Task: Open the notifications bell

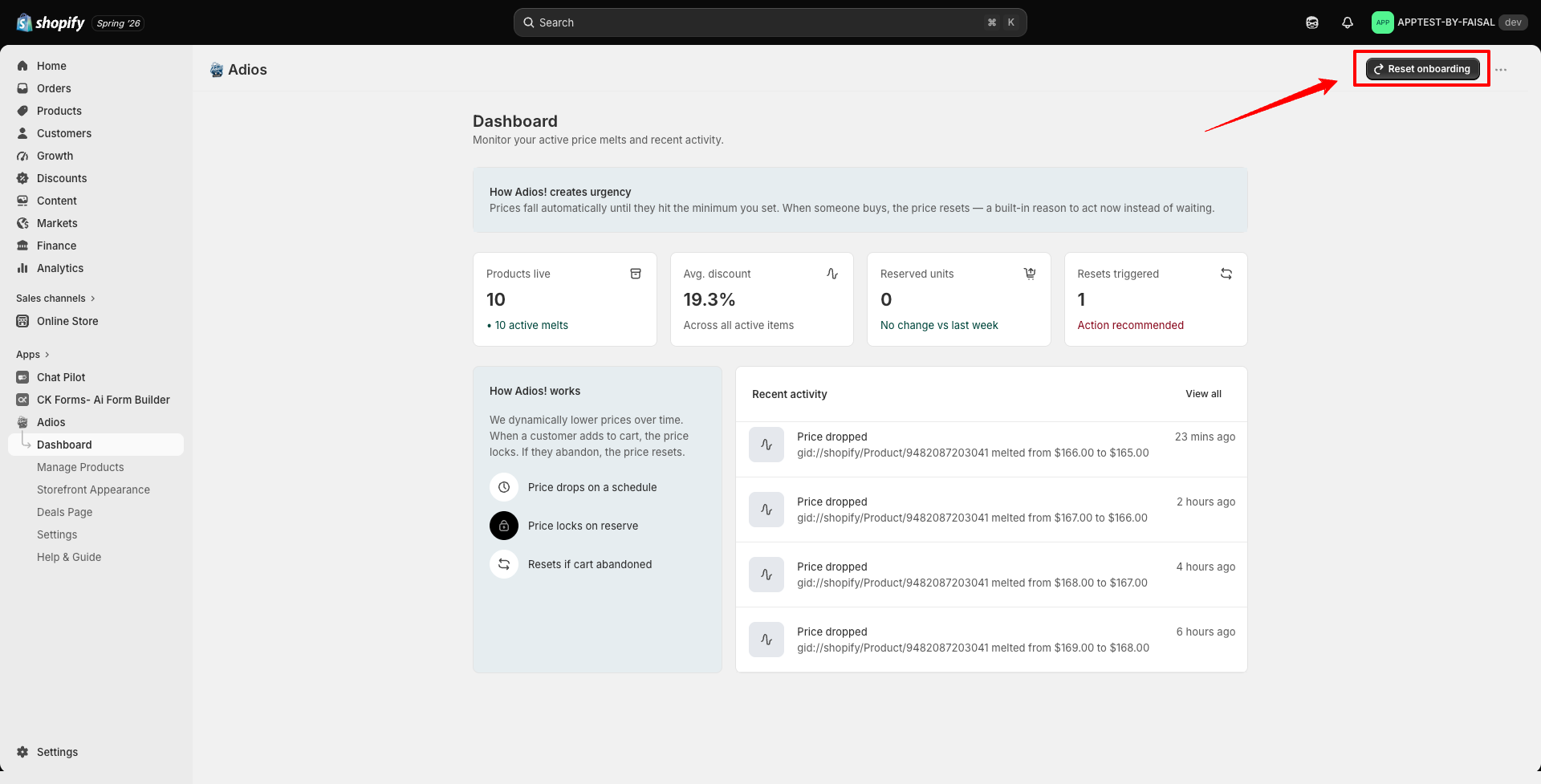Action: [1348, 22]
